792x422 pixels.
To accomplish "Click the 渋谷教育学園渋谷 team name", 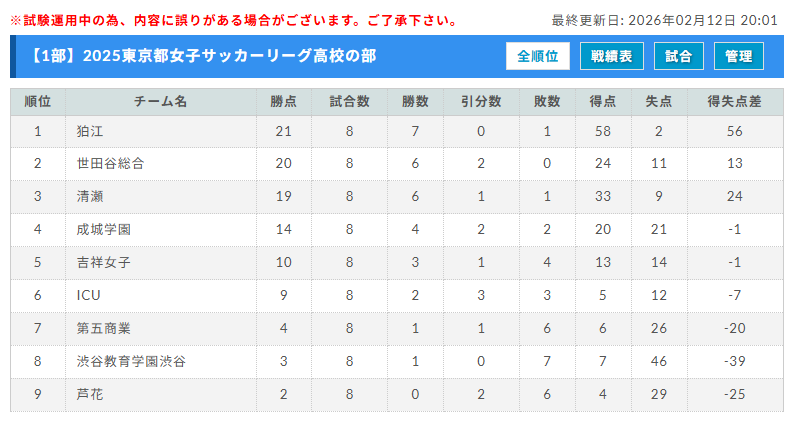I will (131, 362).
